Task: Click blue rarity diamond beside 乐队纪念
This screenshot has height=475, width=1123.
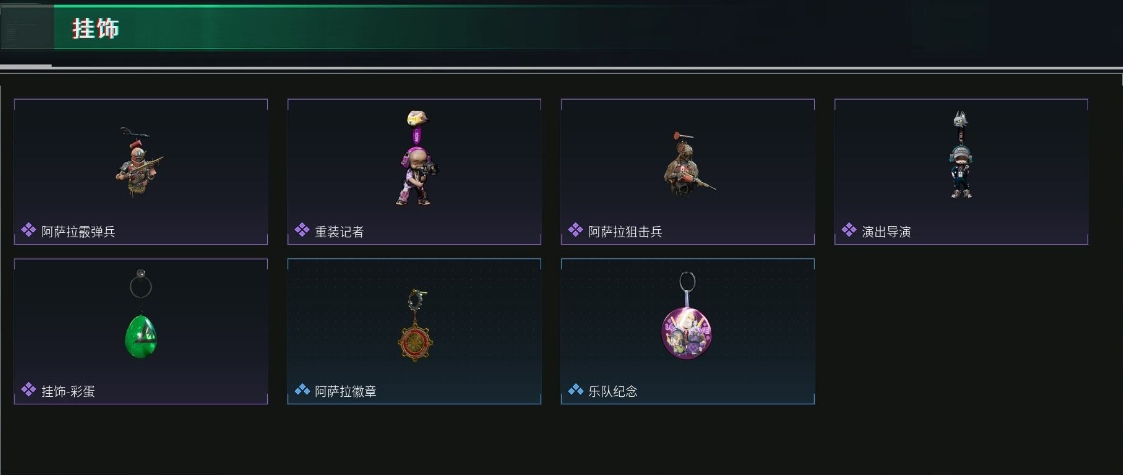Action: tap(576, 390)
